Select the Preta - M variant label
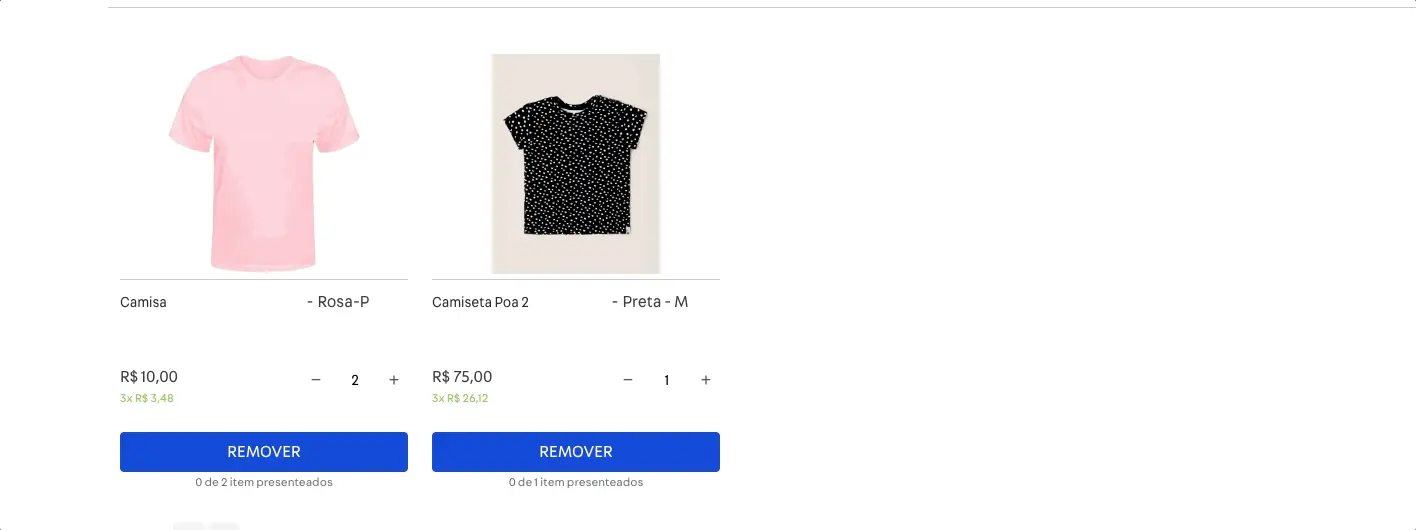This screenshot has width=1416, height=530. [x=650, y=301]
